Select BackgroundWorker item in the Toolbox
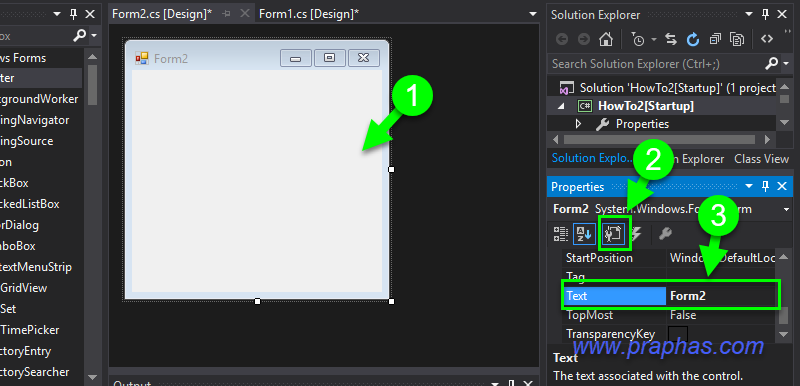 click(39, 99)
